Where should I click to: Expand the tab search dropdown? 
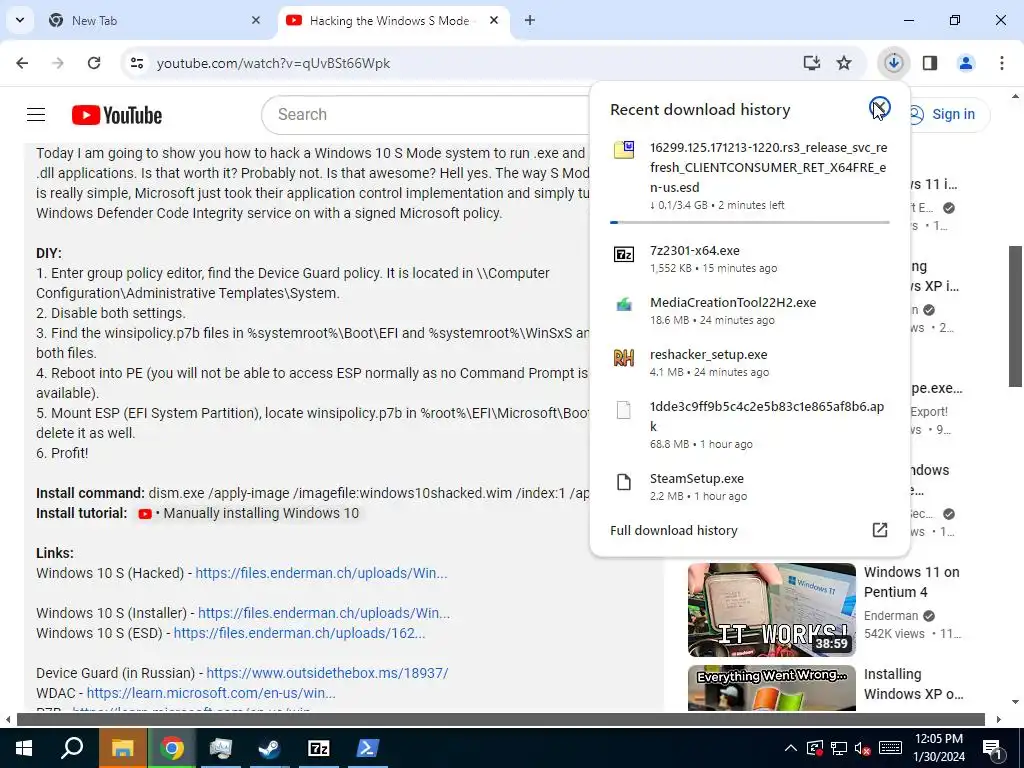pyautogui.click(x=20, y=20)
